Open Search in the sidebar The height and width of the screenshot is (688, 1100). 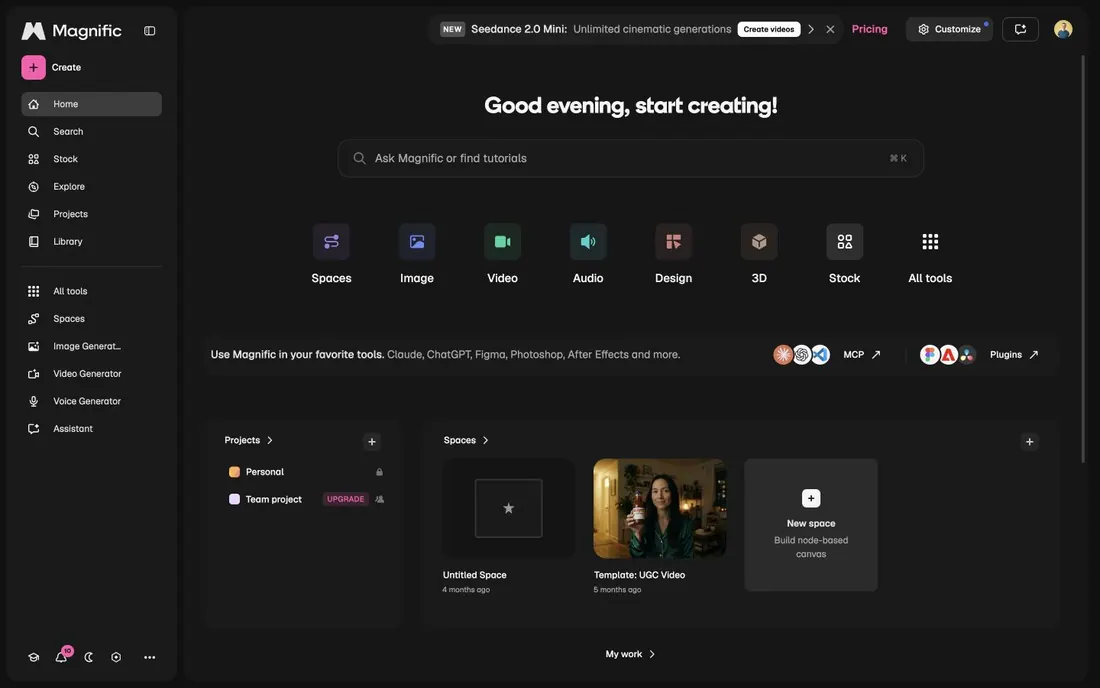[91, 131]
